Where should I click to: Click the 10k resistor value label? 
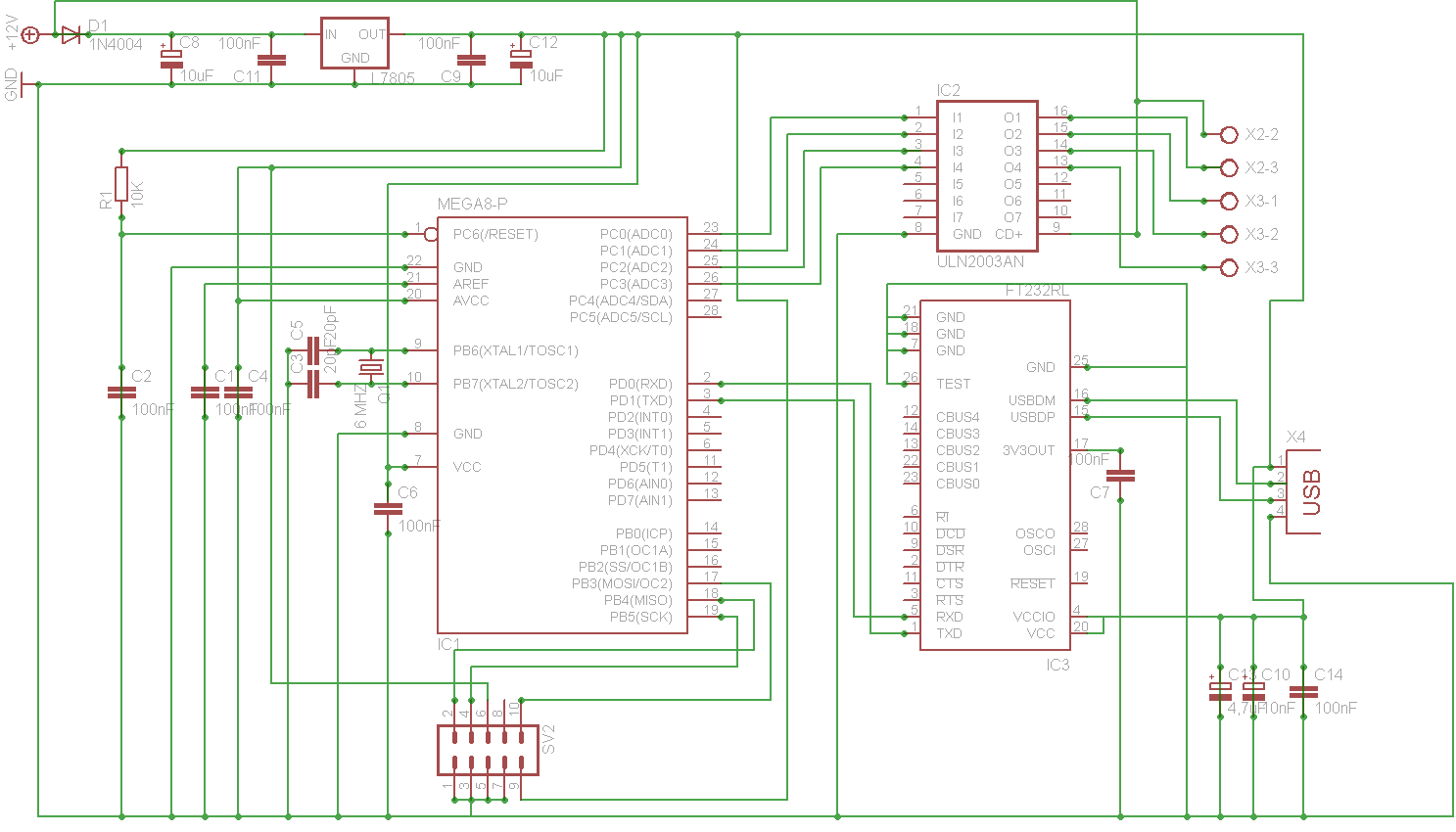coord(137,193)
